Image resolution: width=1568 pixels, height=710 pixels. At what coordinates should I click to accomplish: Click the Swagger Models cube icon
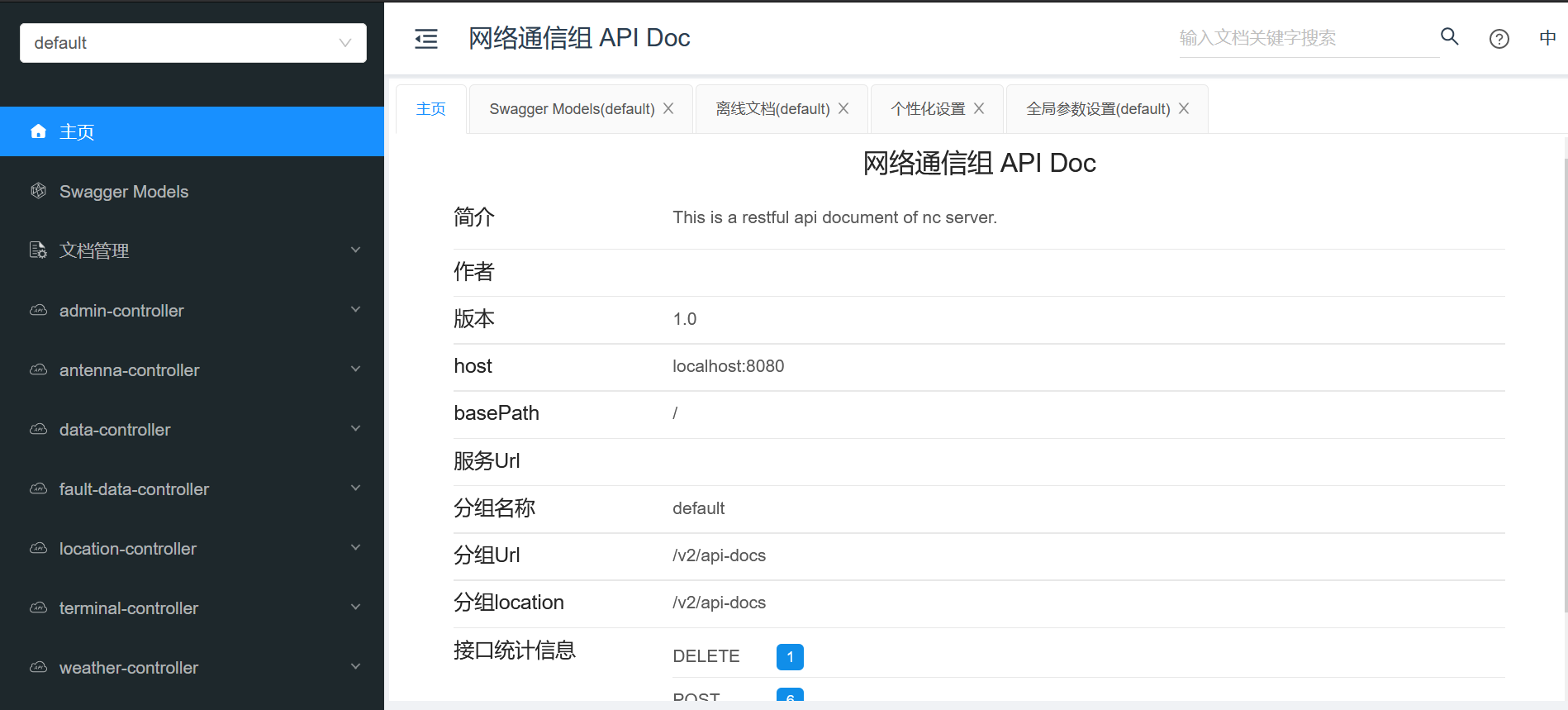pyautogui.click(x=38, y=191)
